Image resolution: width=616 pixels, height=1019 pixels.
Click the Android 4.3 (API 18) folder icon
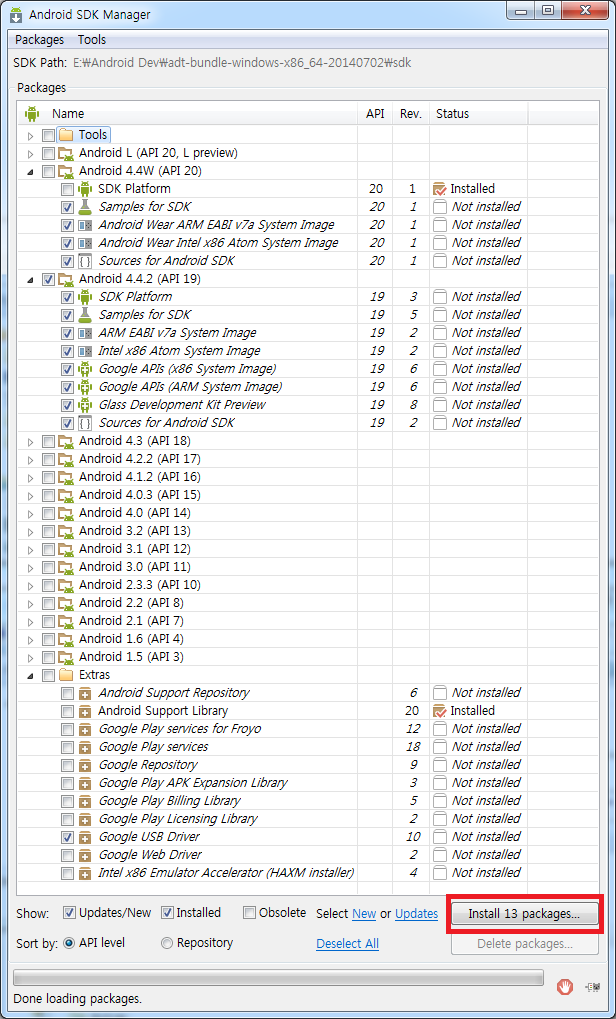tap(66, 441)
